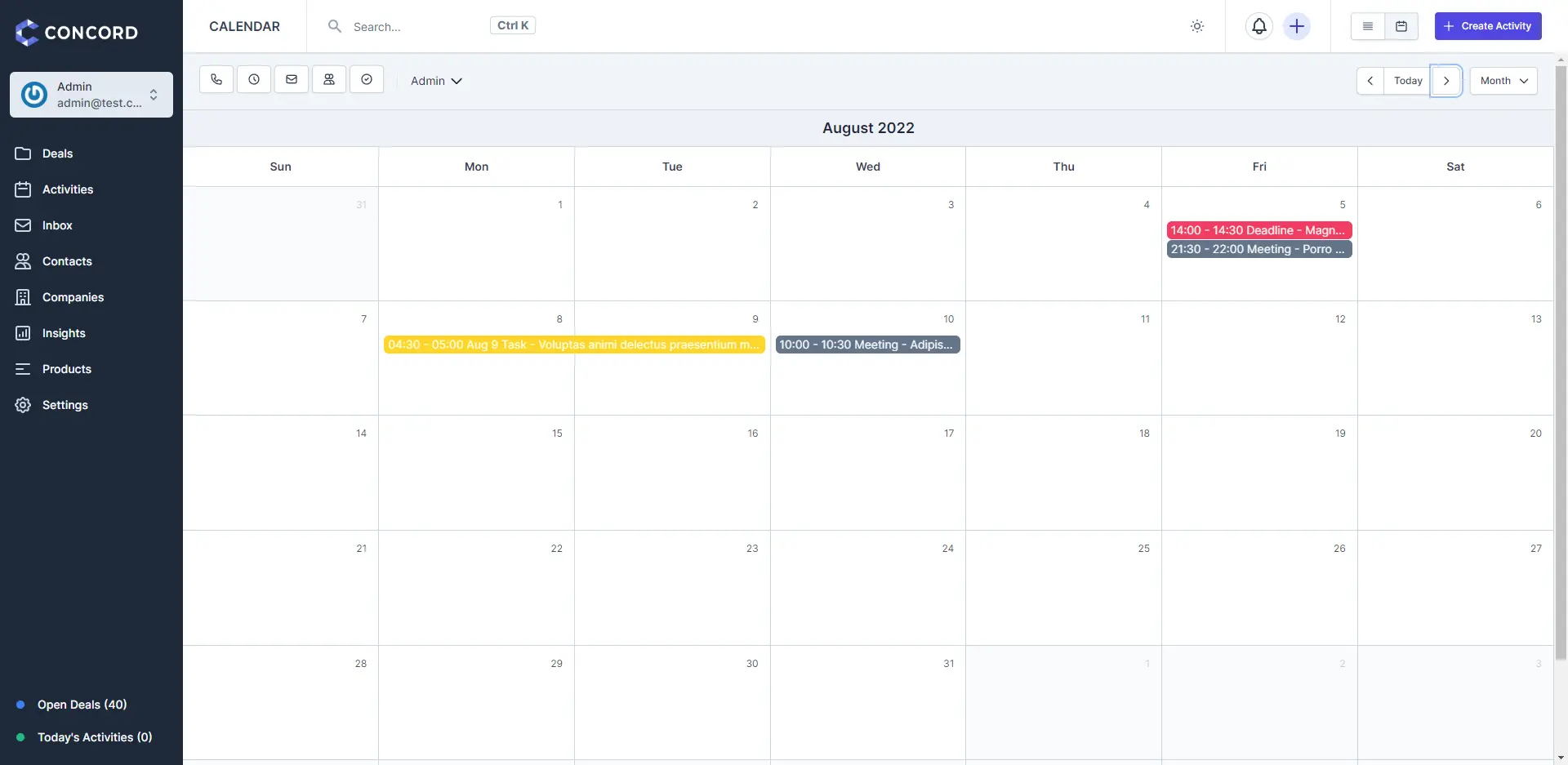Switch to calendar view
This screenshot has width=1568, height=765.
tap(1401, 26)
